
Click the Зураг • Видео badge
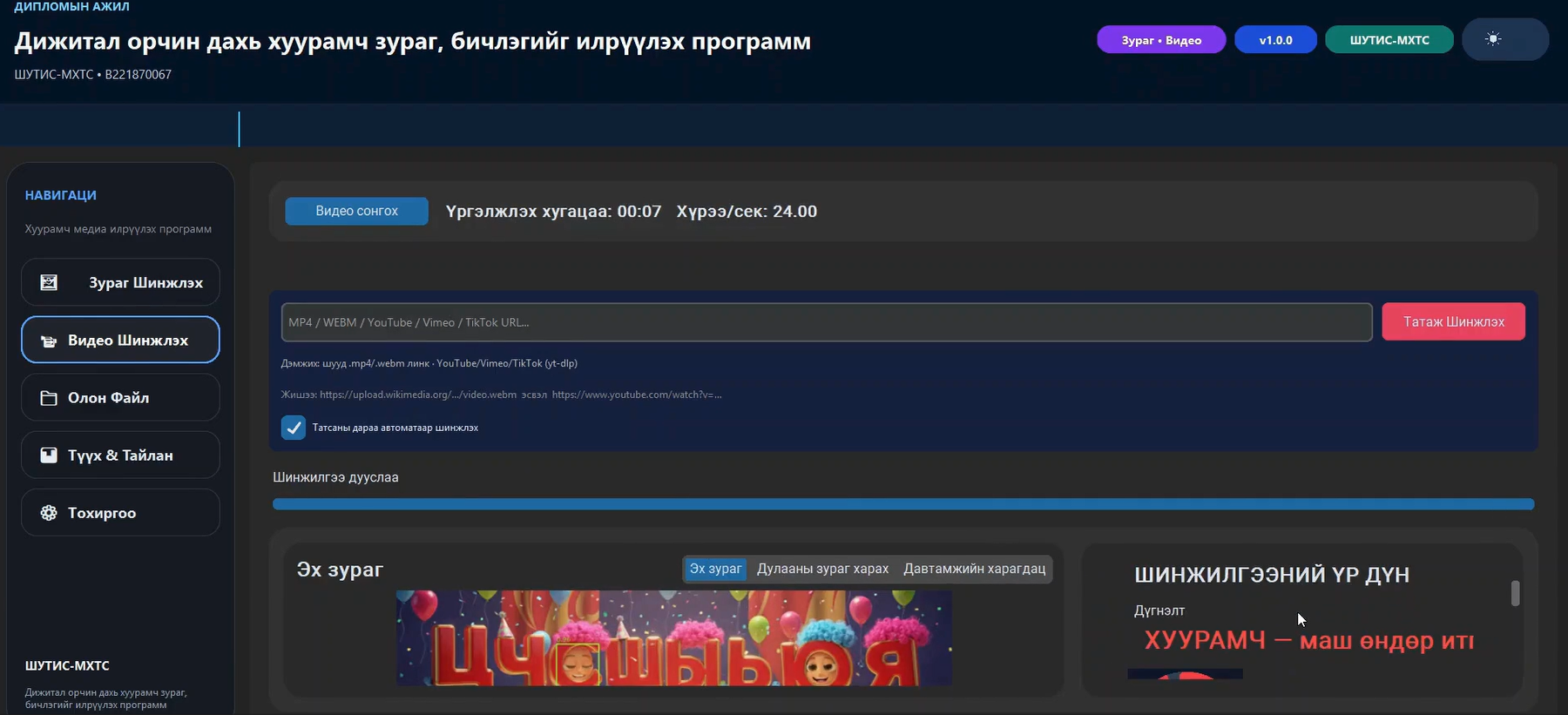click(x=1161, y=40)
